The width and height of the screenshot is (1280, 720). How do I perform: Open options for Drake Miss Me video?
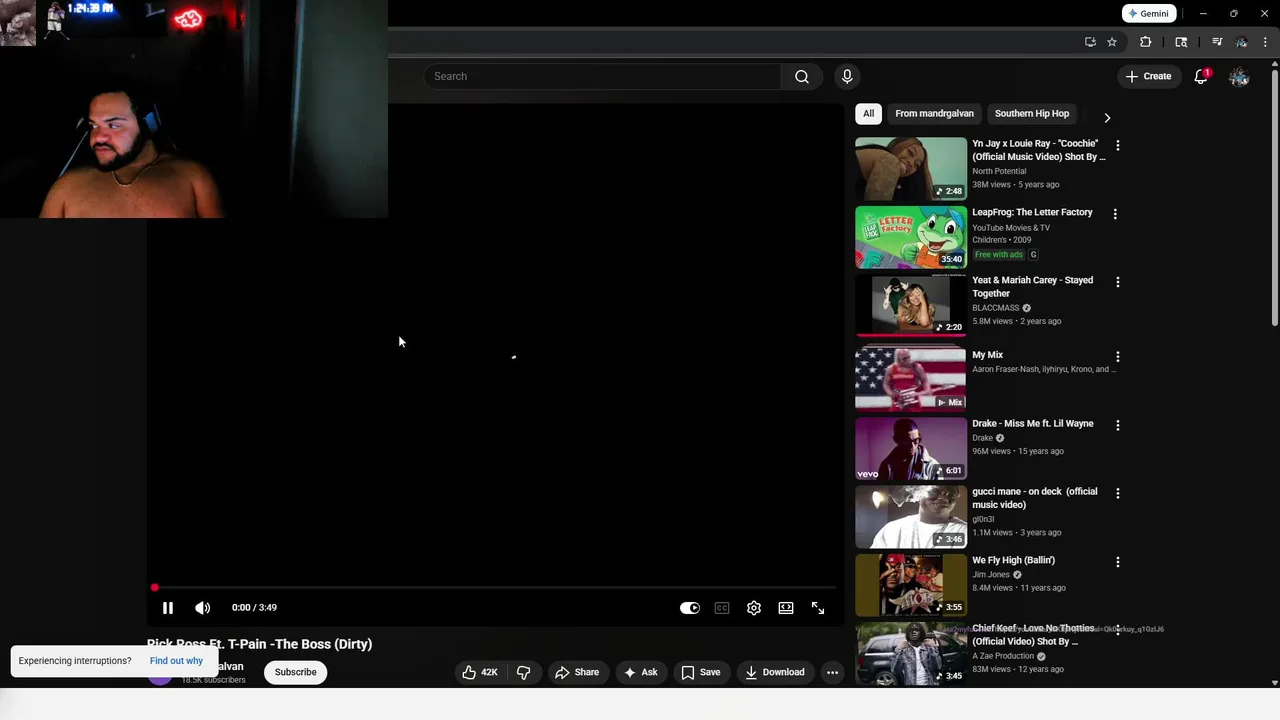(x=1117, y=425)
